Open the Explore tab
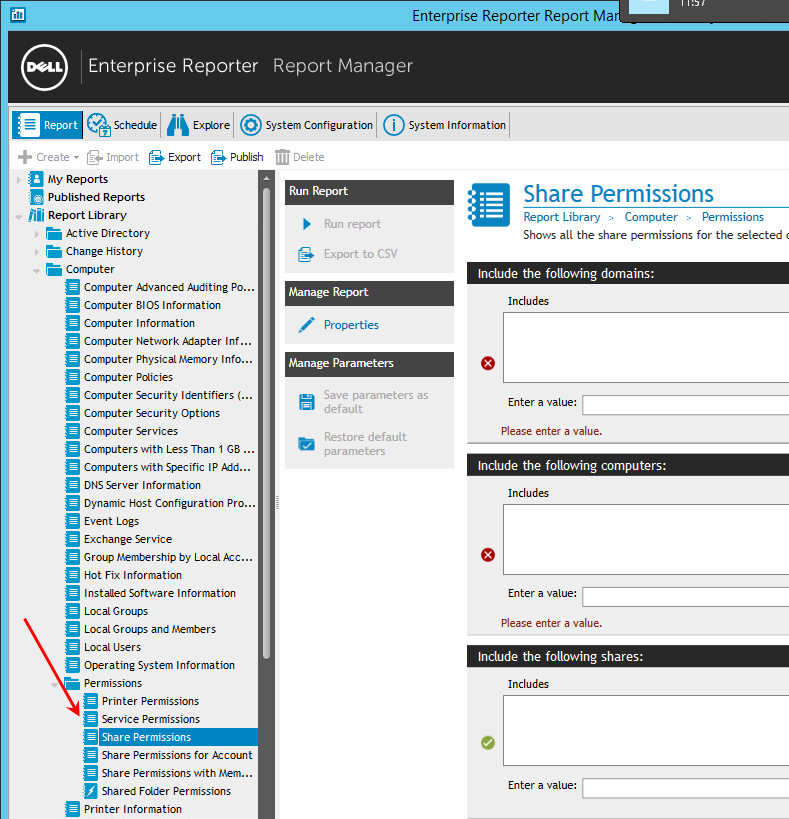 coord(198,125)
